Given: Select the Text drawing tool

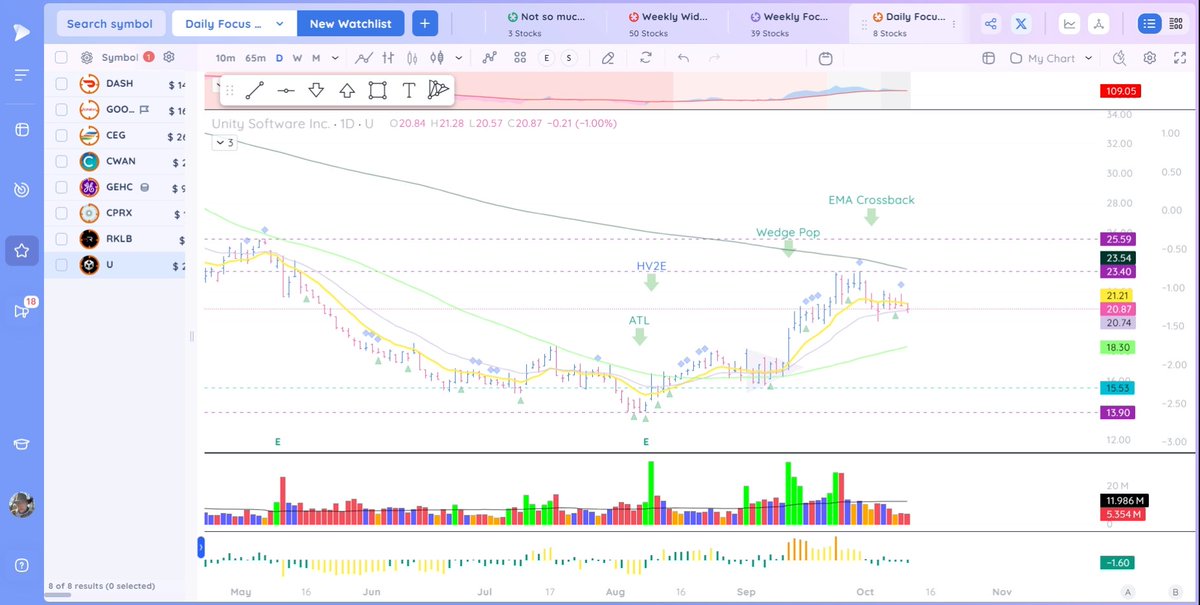Looking at the screenshot, I should click(407, 89).
